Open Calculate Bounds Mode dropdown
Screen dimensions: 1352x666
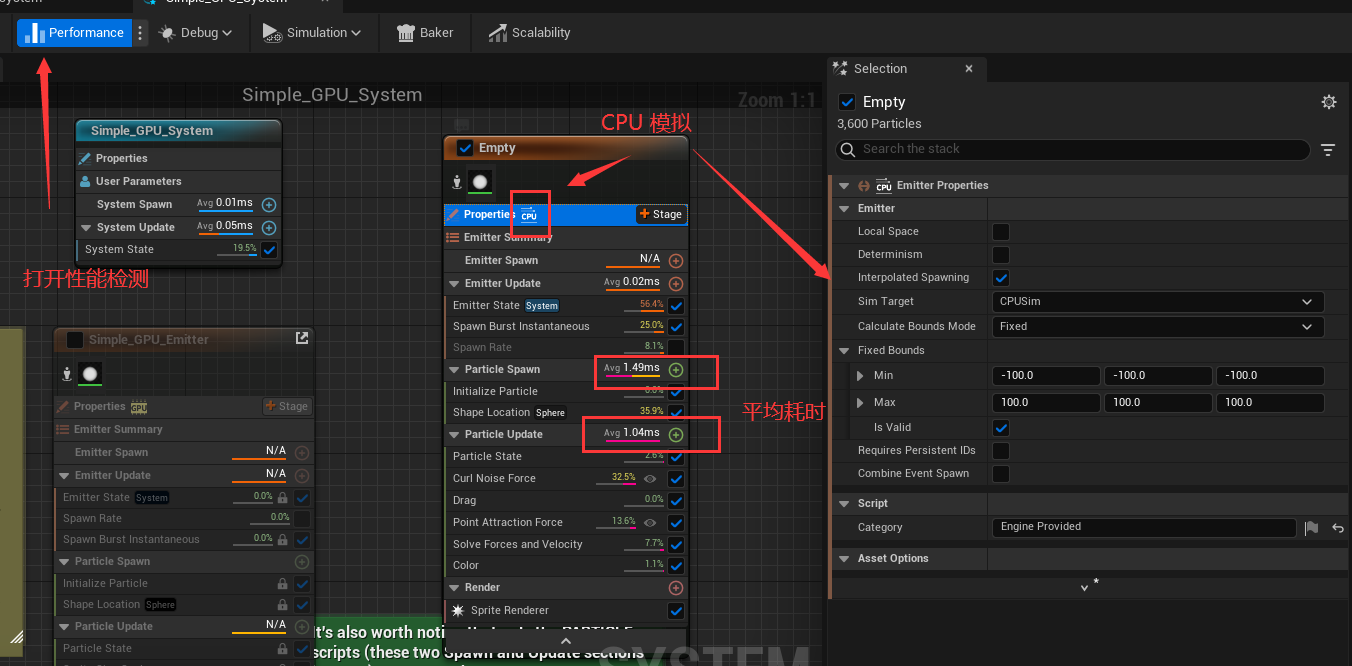pos(1157,326)
